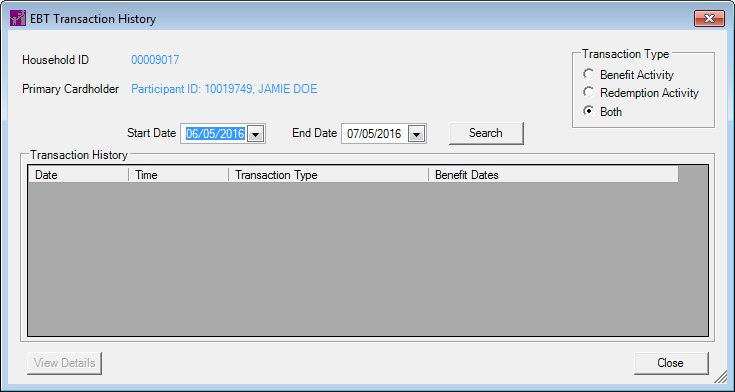Click inside the Start Date field
Image resolution: width=735 pixels, height=392 pixels.
(x=215, y=134)
